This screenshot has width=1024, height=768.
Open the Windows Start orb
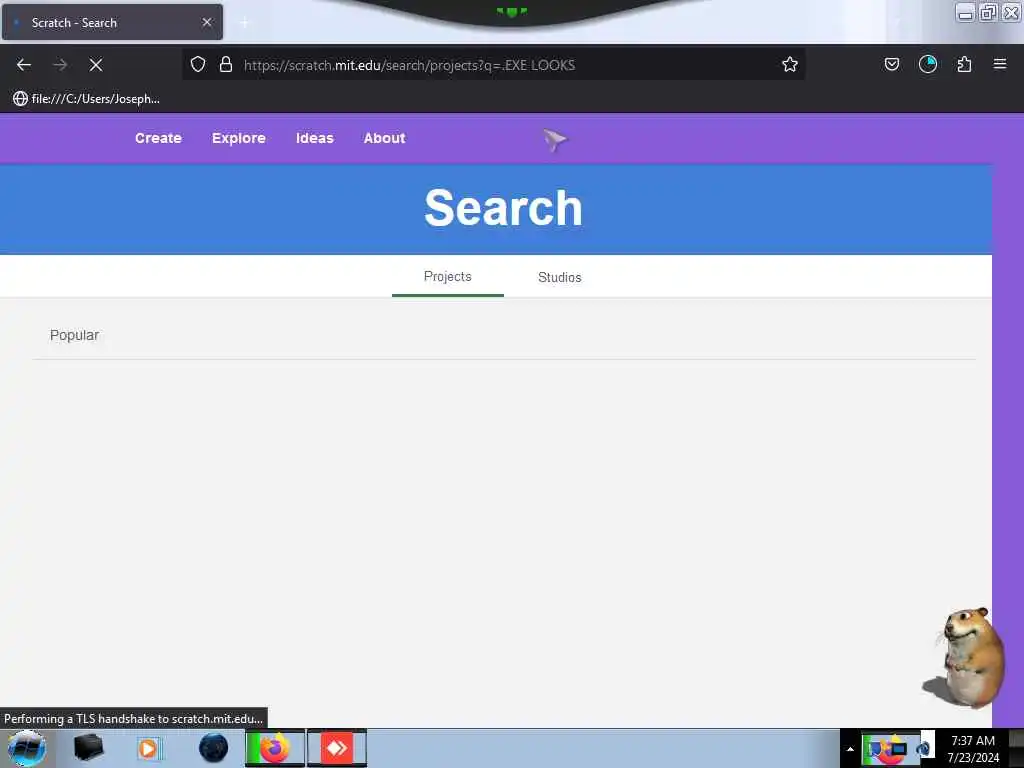27,748
